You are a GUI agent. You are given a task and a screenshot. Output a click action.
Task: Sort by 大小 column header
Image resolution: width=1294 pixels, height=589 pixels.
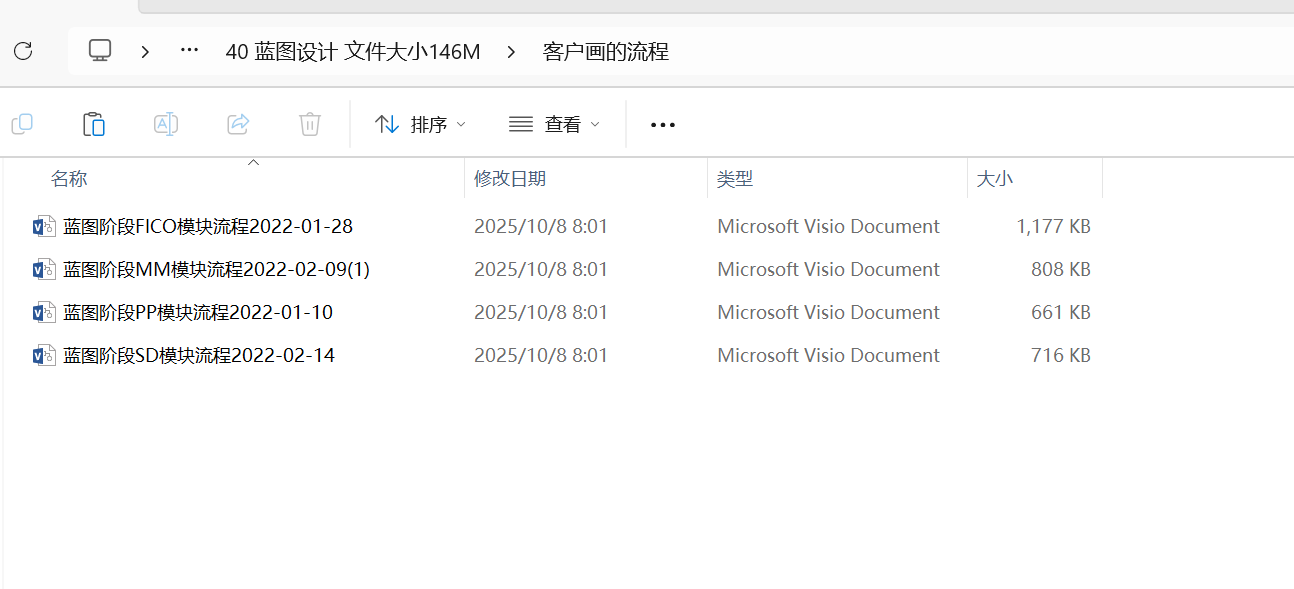coord(994,179)
